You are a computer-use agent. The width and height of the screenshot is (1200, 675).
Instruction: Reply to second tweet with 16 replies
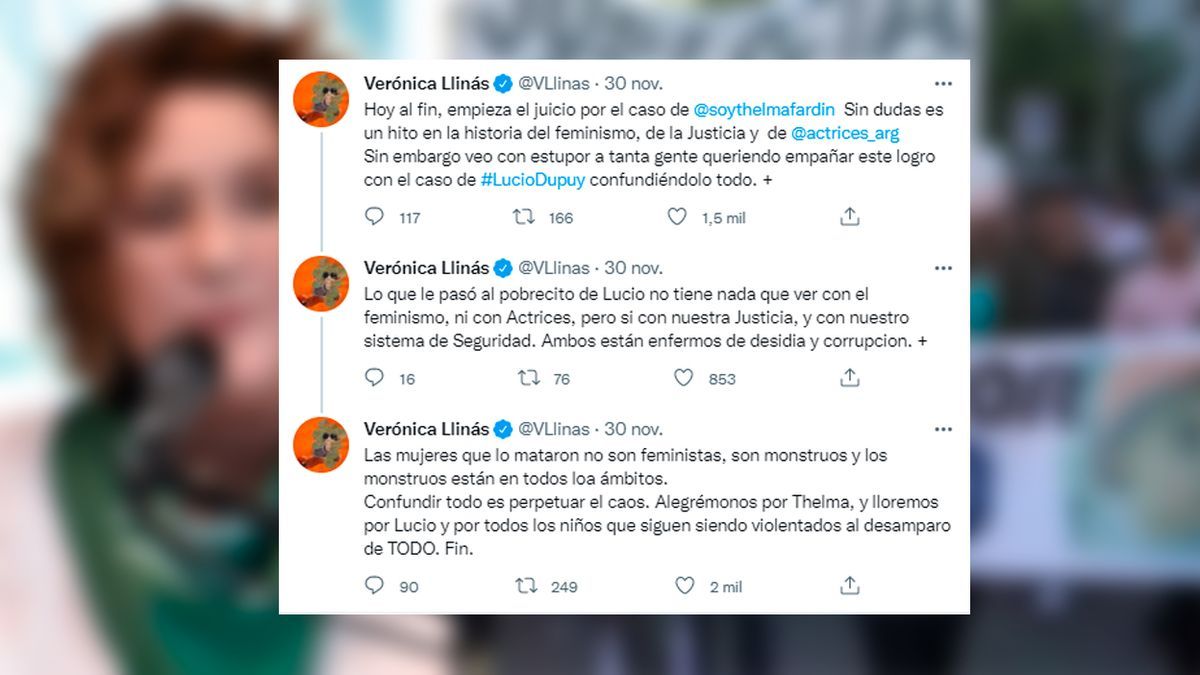point(374,378)
